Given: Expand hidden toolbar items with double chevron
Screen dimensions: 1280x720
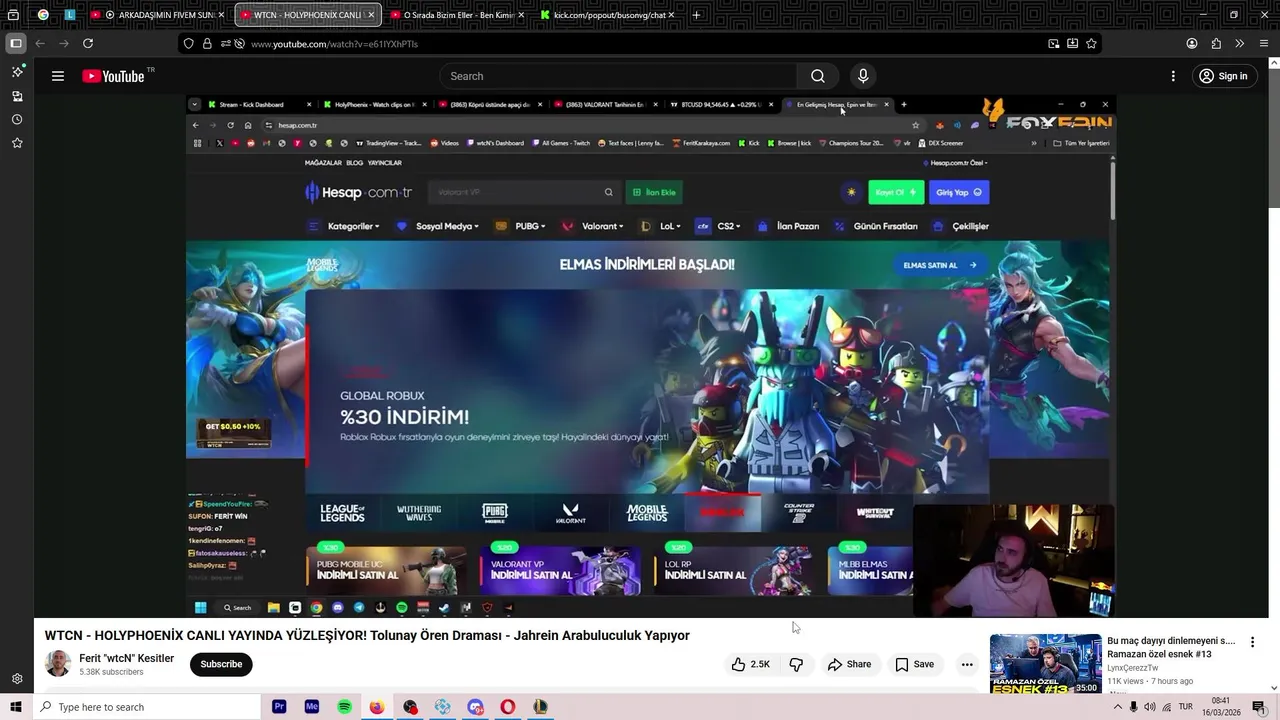Looking at the screenshot, I should 1240,43.
